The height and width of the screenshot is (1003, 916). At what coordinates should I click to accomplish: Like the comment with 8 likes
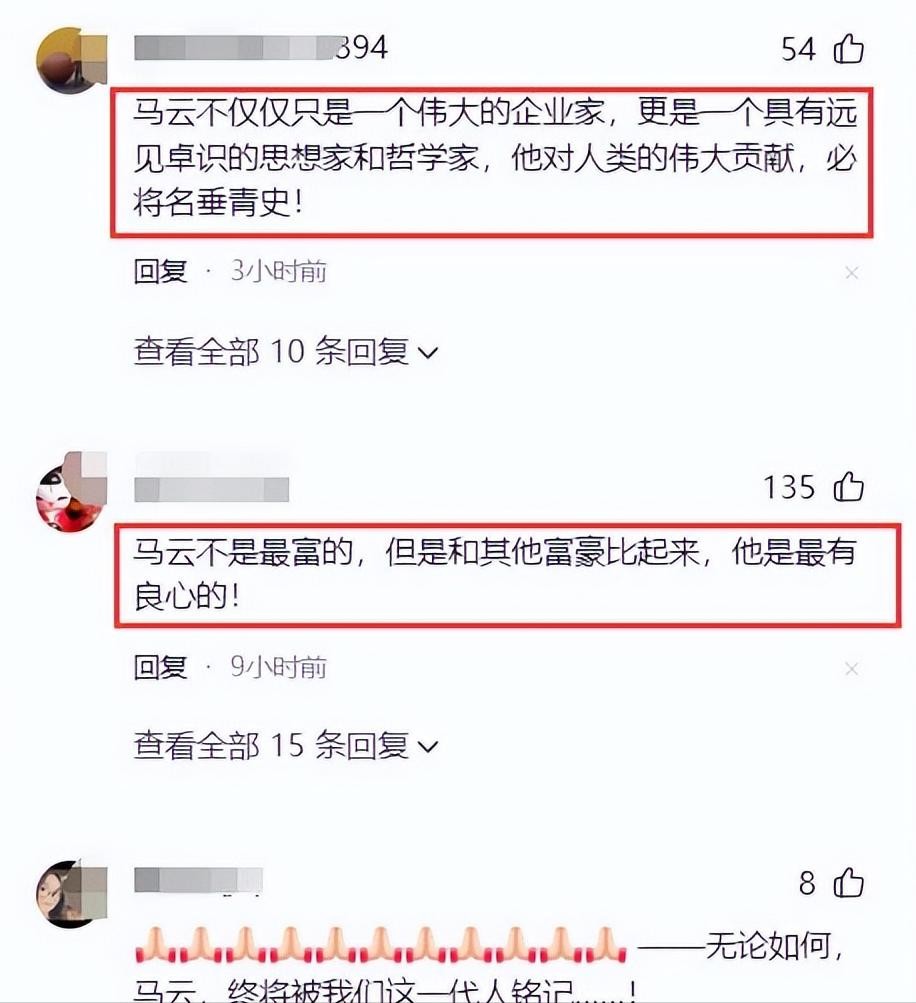(849, 883)
